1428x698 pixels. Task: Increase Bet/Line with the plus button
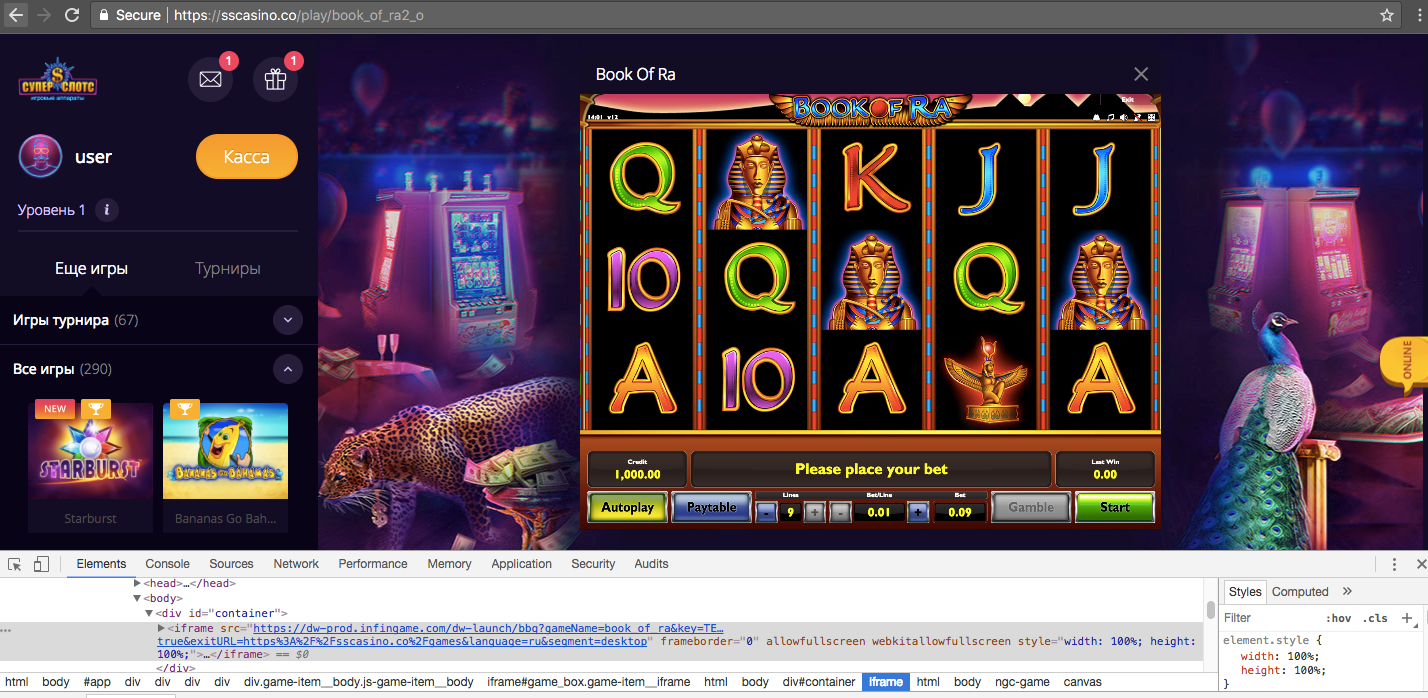click(x=918, y=512)
